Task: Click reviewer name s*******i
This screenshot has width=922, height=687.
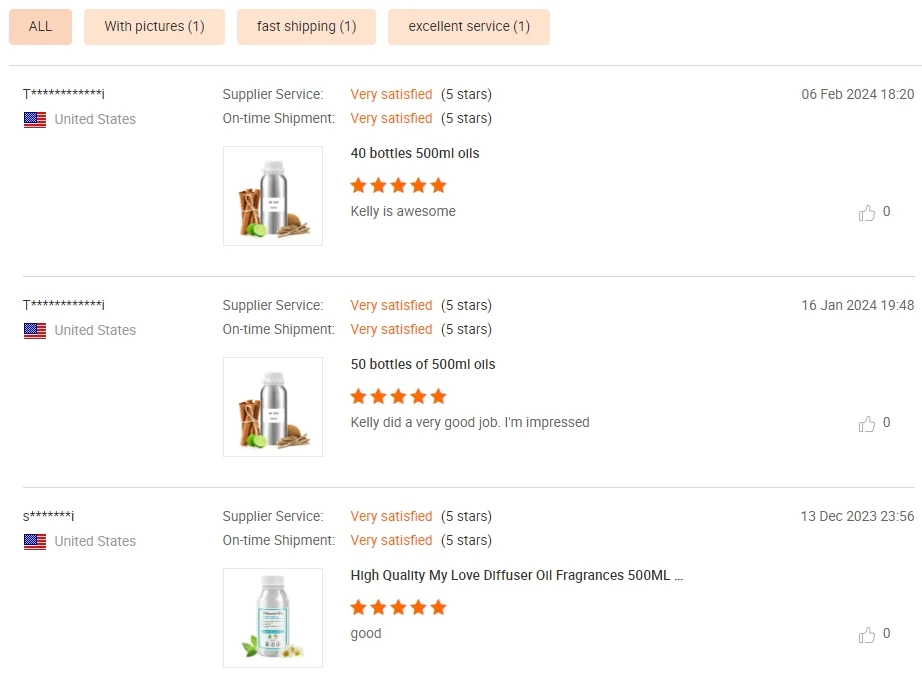Action: (x=48, y=517)
